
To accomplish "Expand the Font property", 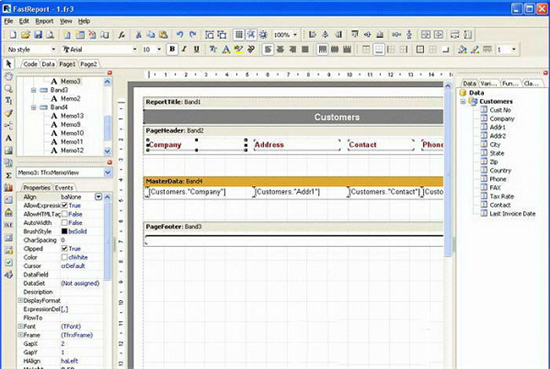I will [x=20, y=326].
